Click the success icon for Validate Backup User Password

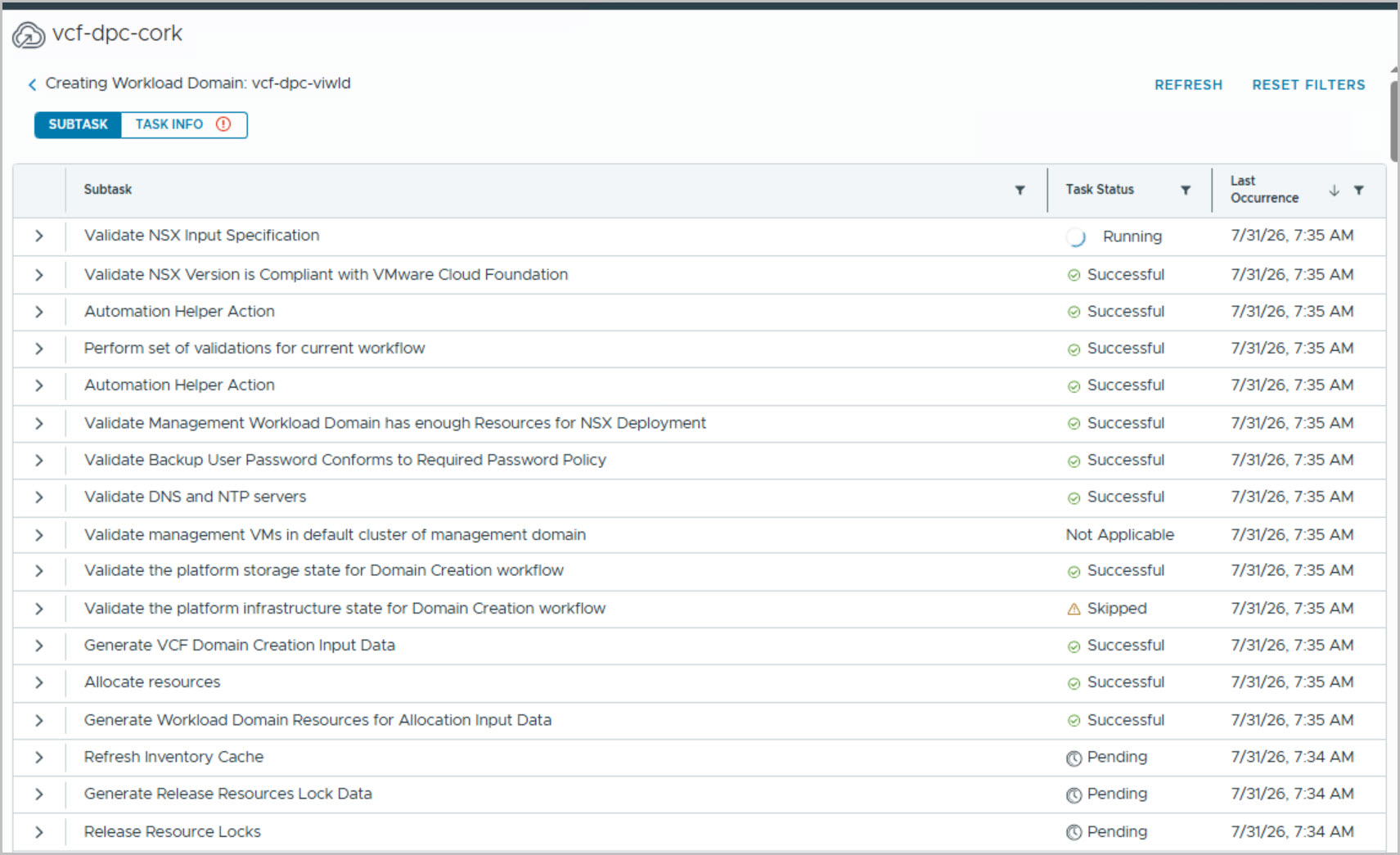click(1074, 461)
